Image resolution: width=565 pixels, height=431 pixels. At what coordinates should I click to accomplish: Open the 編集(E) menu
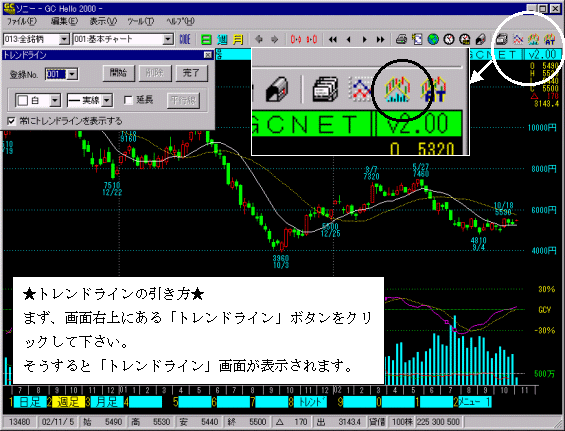(64, 21)
